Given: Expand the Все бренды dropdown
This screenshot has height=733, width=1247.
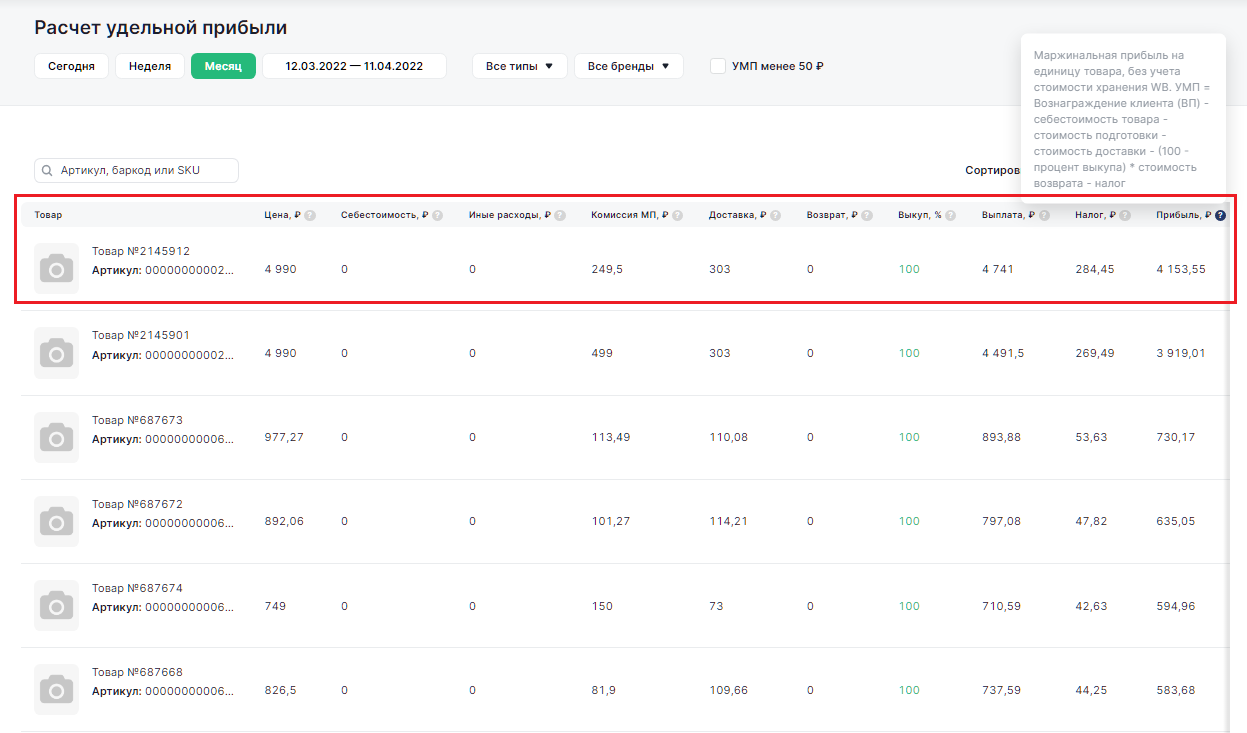Looking at the screenshot, I should pos(628,66).
